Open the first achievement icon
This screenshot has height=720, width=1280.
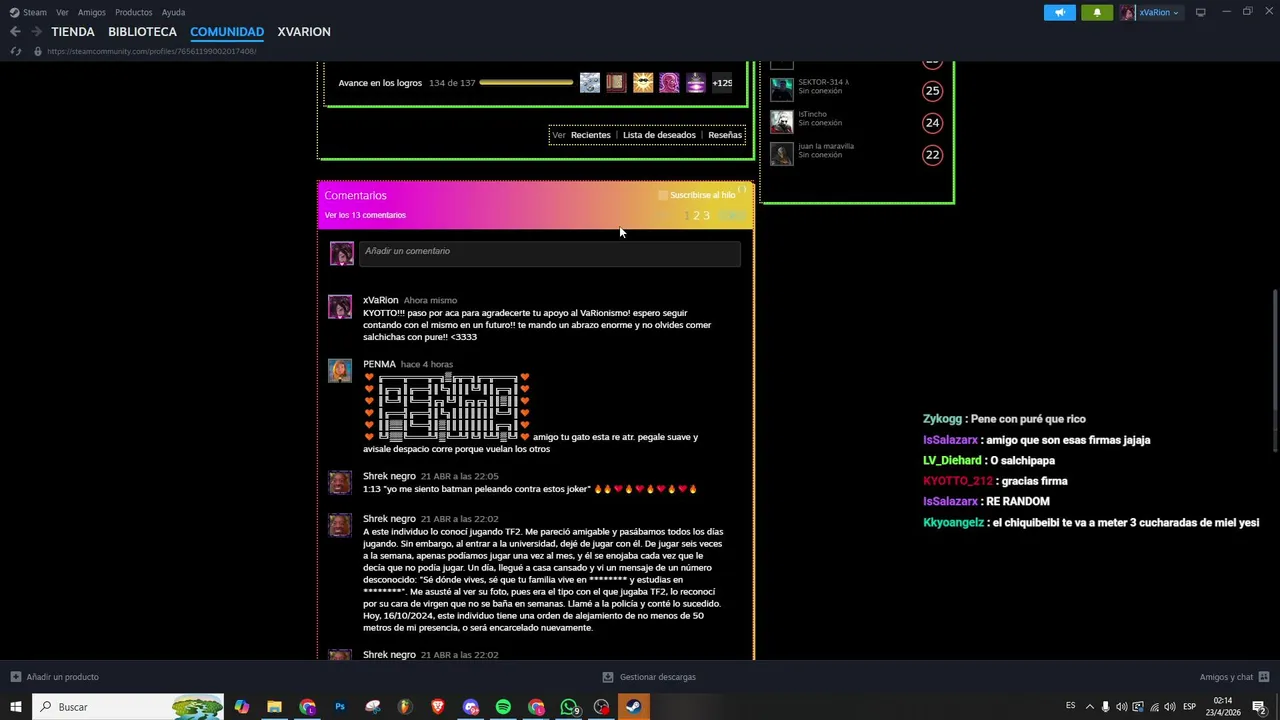pyautogui.click(x=590, y=83)
